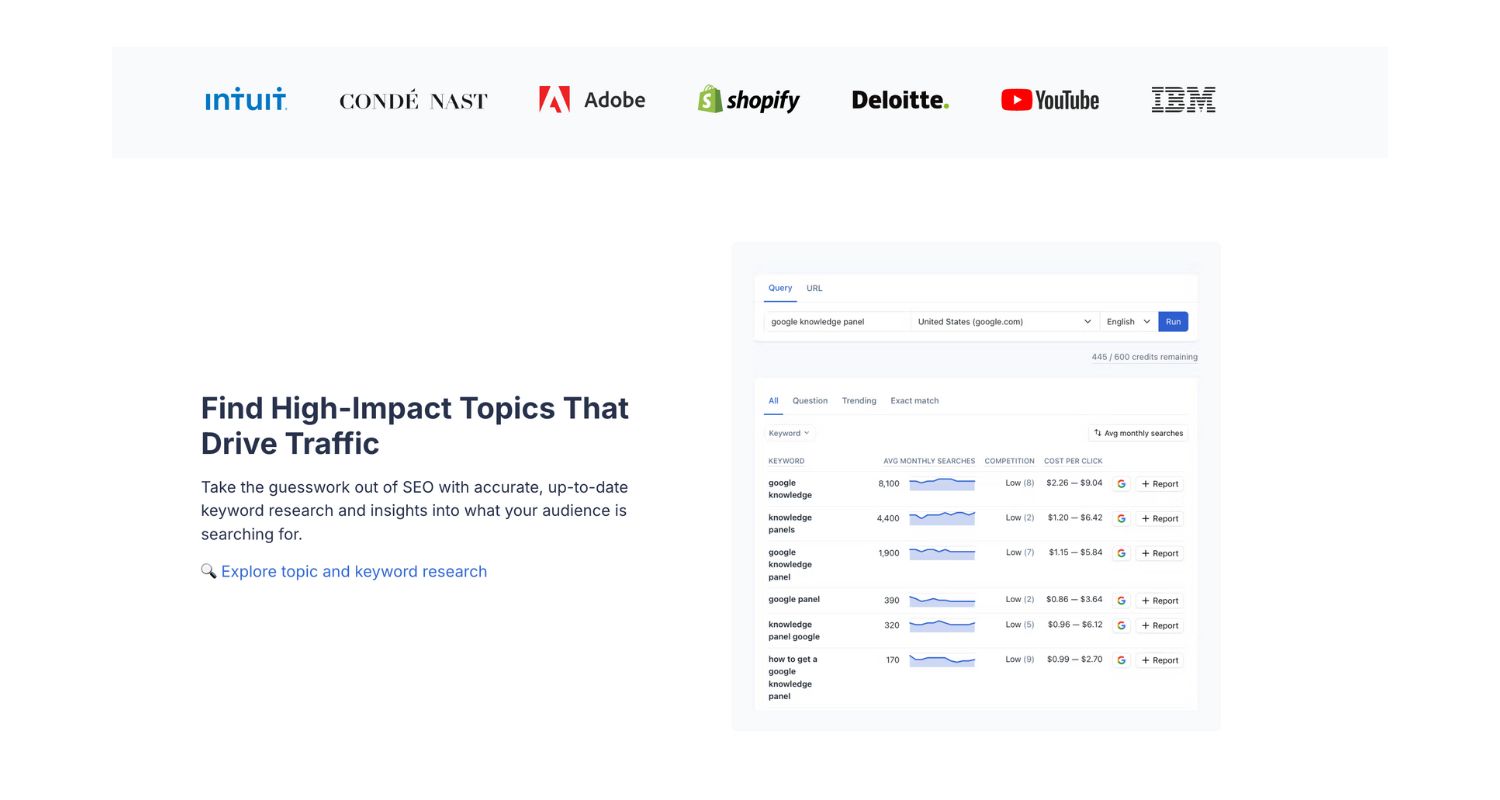The width and height of the screenshot is (1500, 800).
Task: Click the Shopify logo
Action: [x=748, y=99]
